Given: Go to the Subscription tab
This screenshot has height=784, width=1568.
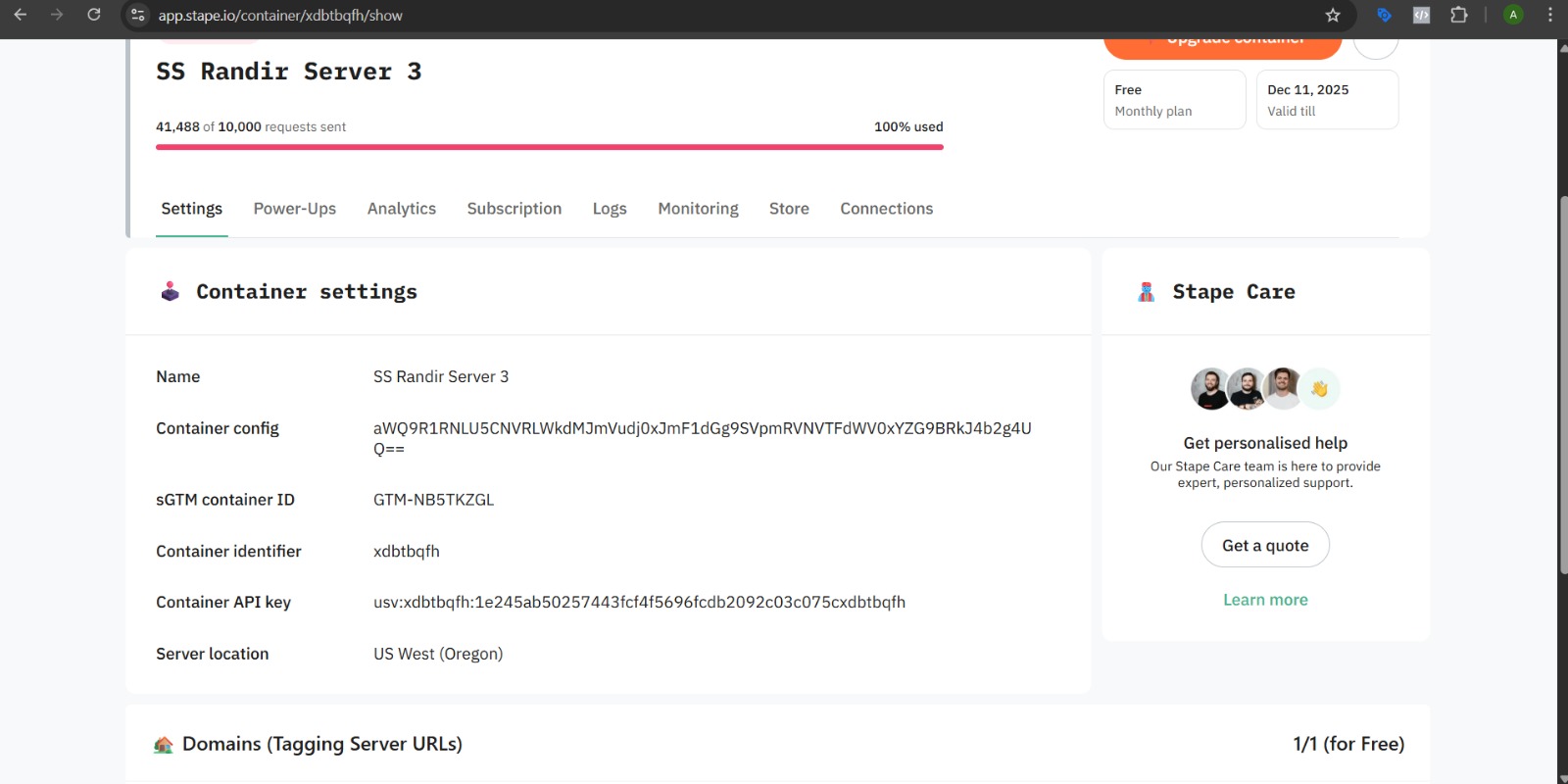Looking at the screenshot, I should [514, 209].
